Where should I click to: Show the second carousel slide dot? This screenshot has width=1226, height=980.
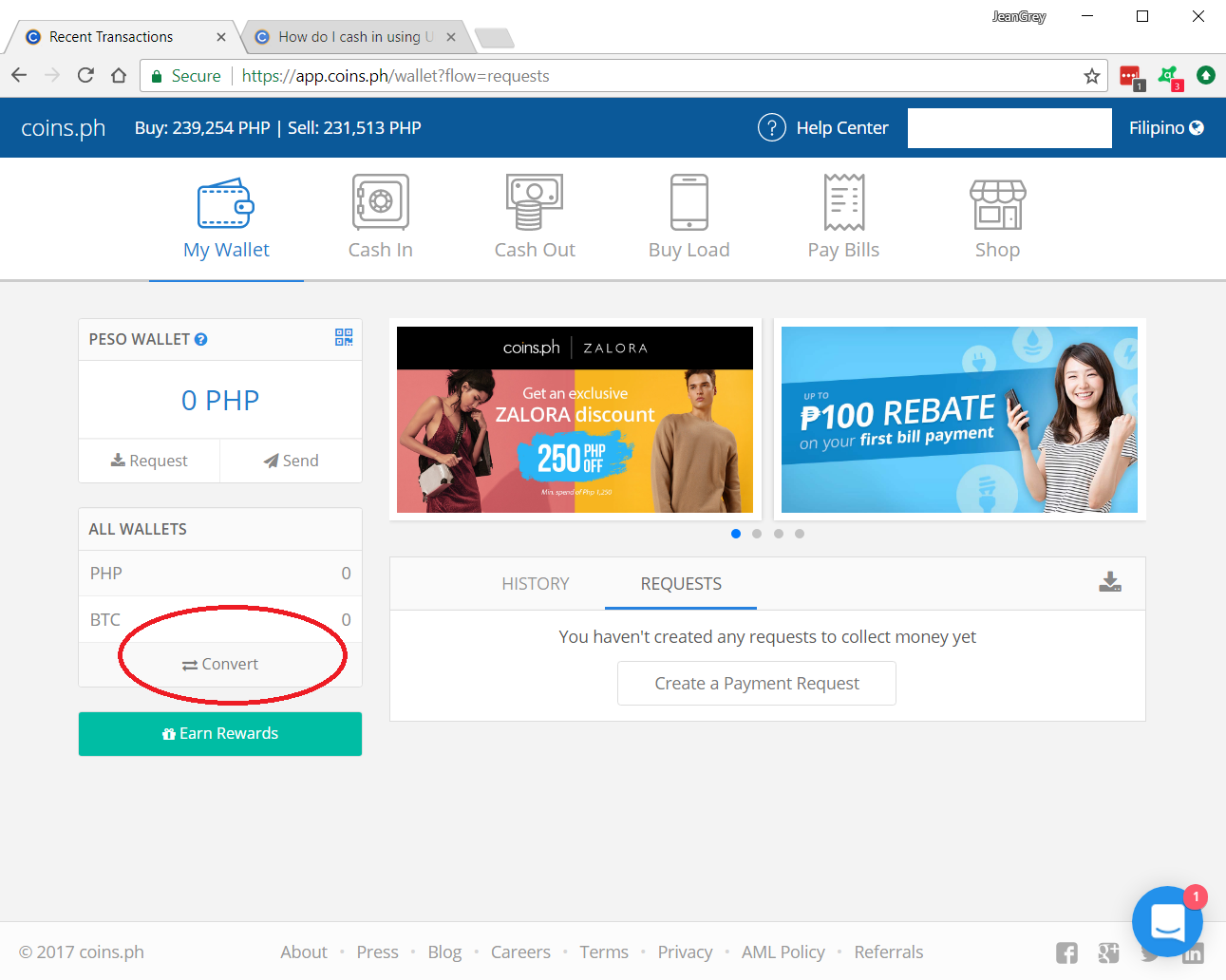(757, 534)
